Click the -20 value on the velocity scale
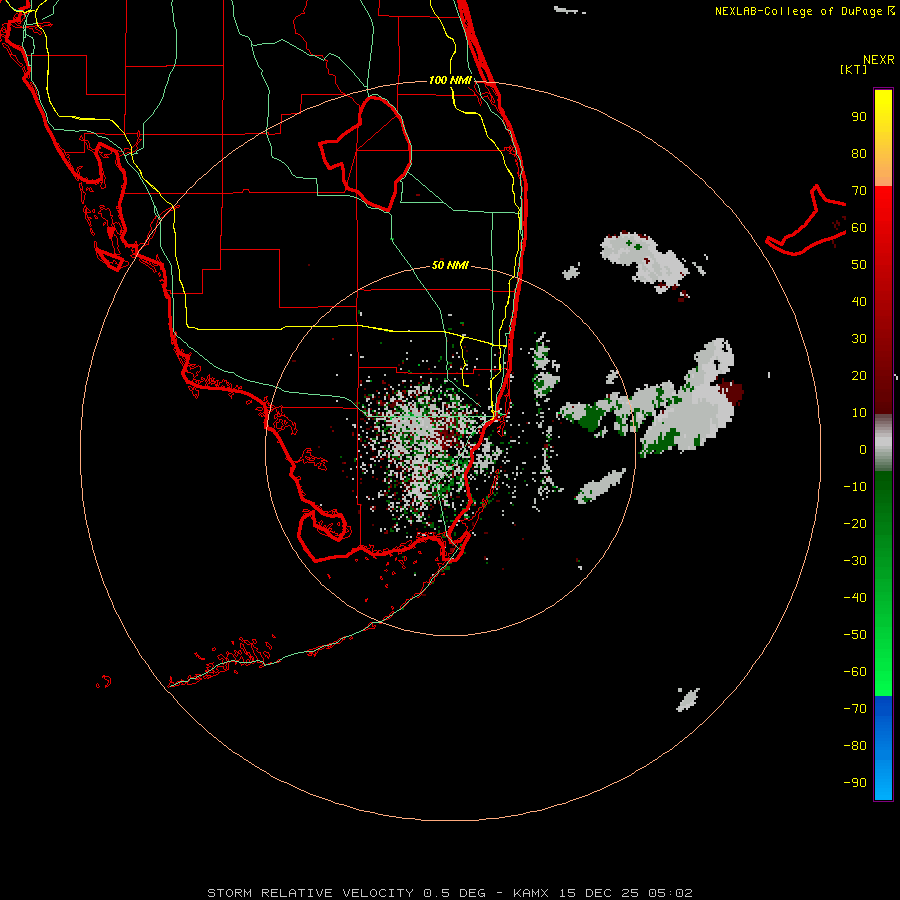 tap(855, 524)
